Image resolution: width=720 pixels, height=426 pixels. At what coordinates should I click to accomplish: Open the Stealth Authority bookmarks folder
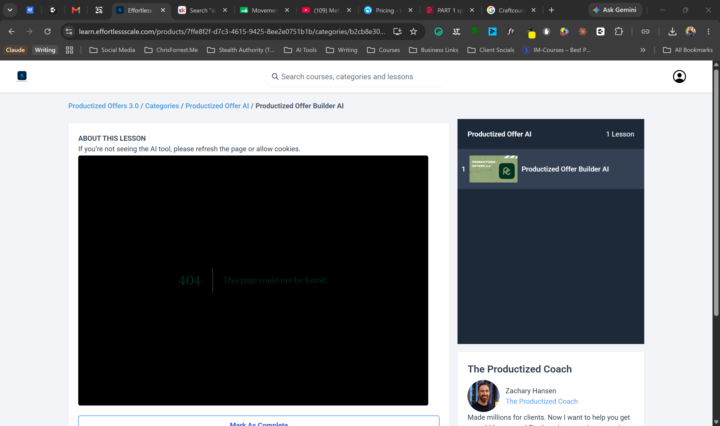pyautogui.click(x=240, y=50)
